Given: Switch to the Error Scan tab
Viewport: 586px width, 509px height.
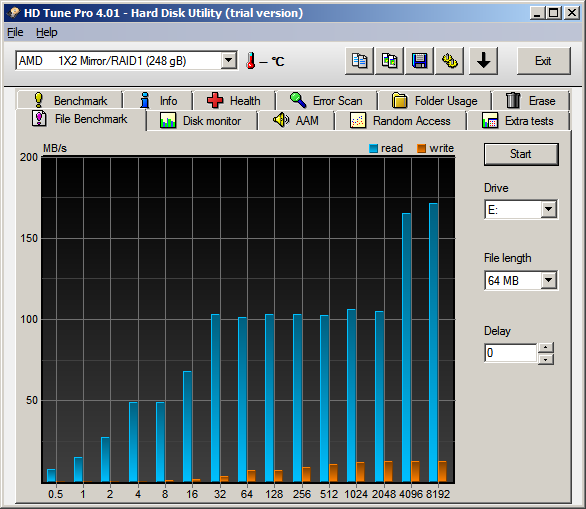Looking at the screenshot, I should point(326,101).
